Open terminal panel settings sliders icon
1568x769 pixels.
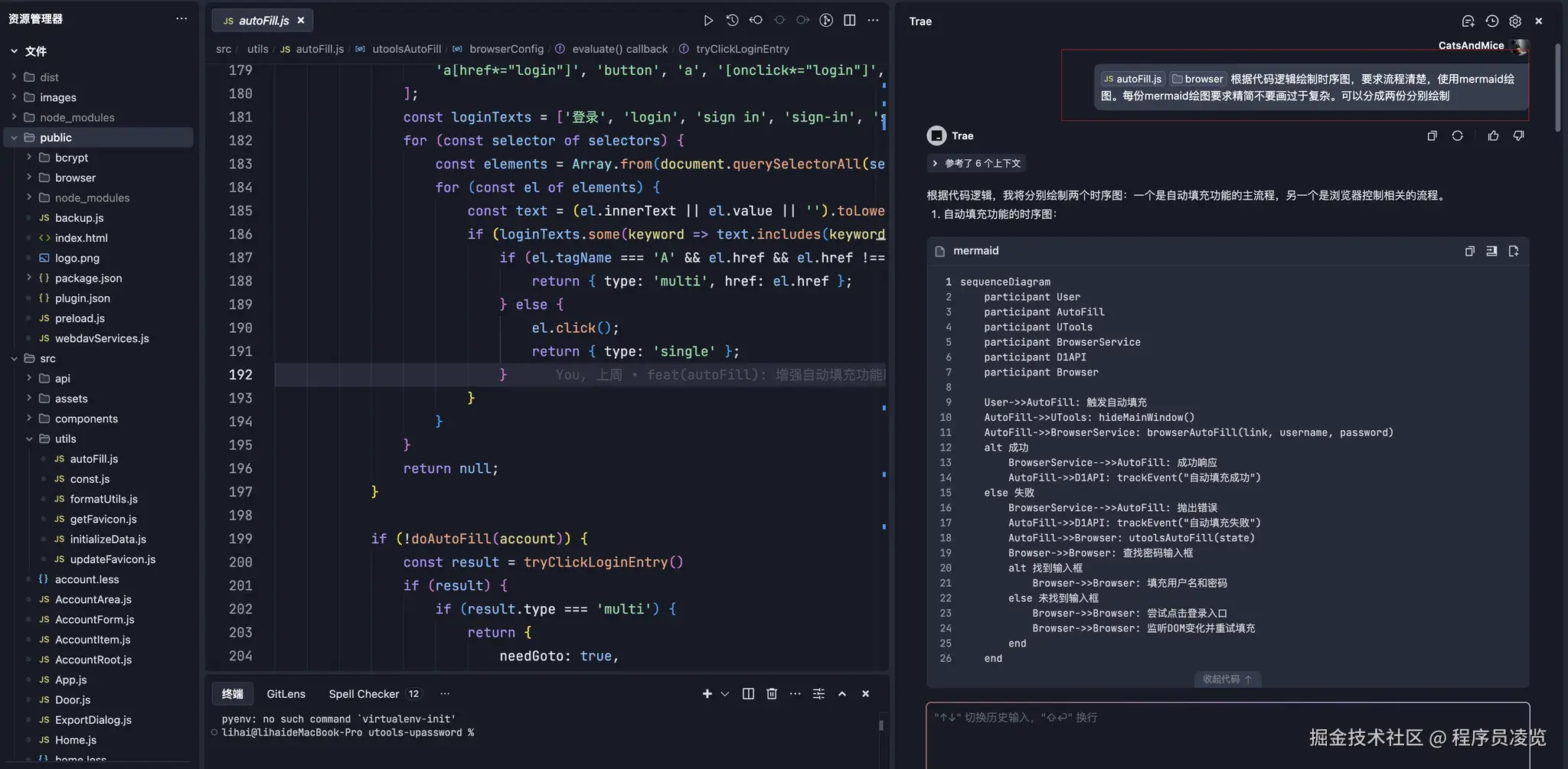[x=818, y=694]
